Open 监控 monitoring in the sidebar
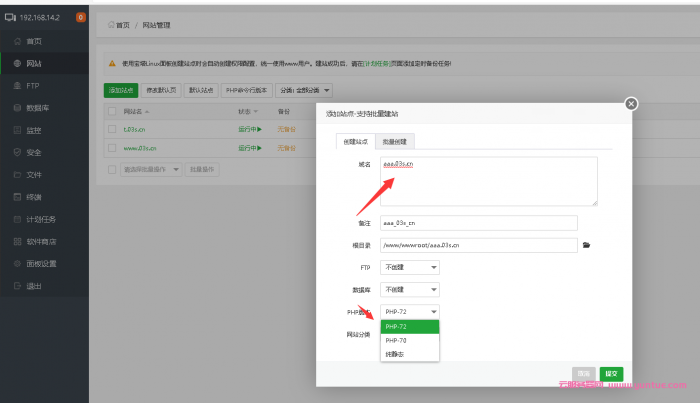The width and height of the screenshot is (700, 403). click(x=34, y=130)
